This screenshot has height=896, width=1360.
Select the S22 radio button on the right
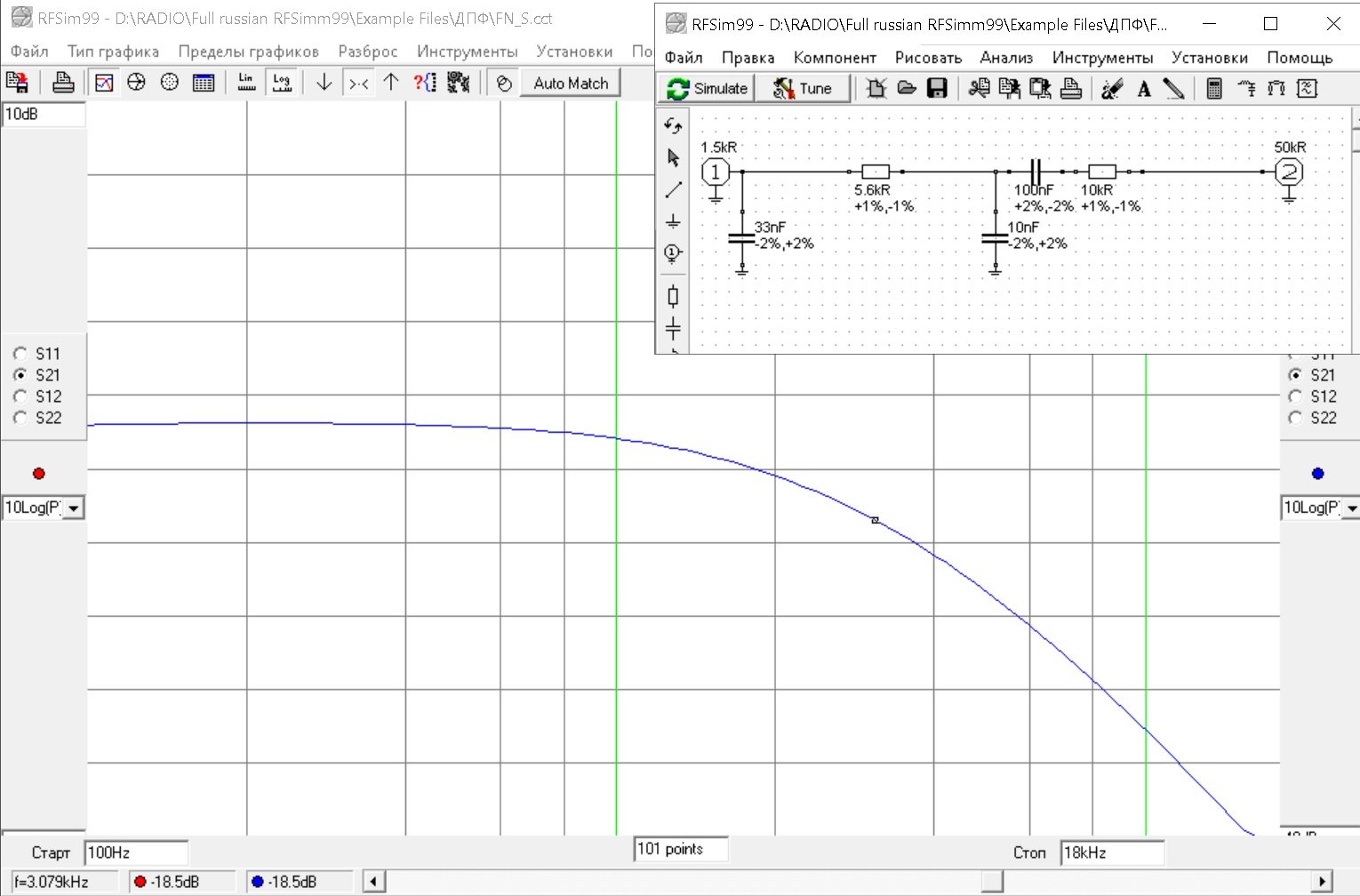1295,418
